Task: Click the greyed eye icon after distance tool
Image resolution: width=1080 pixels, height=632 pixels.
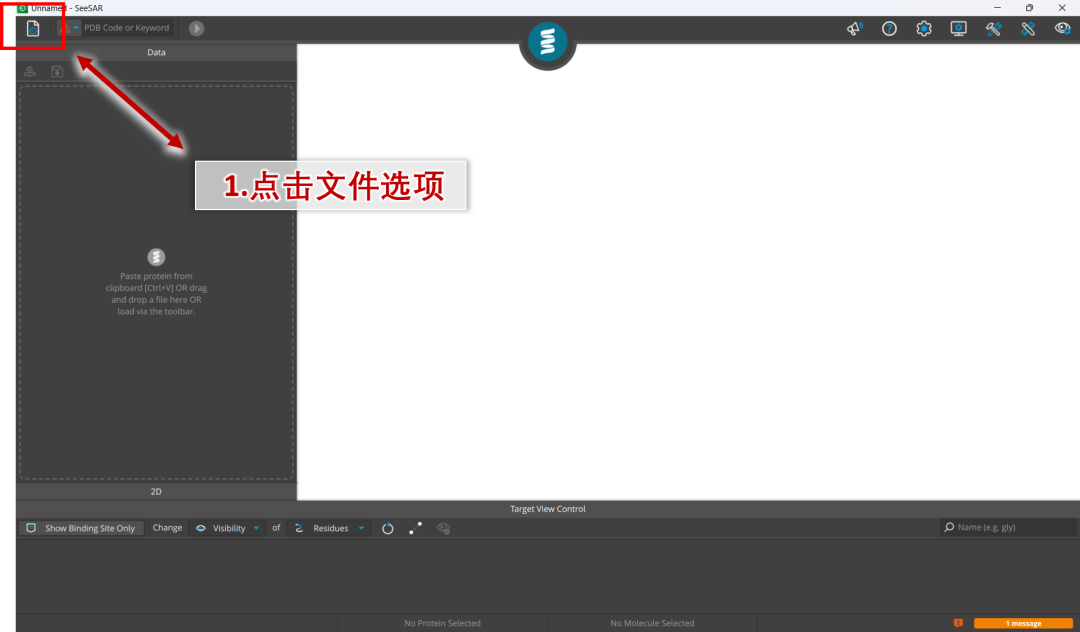Action: (444, 528)
